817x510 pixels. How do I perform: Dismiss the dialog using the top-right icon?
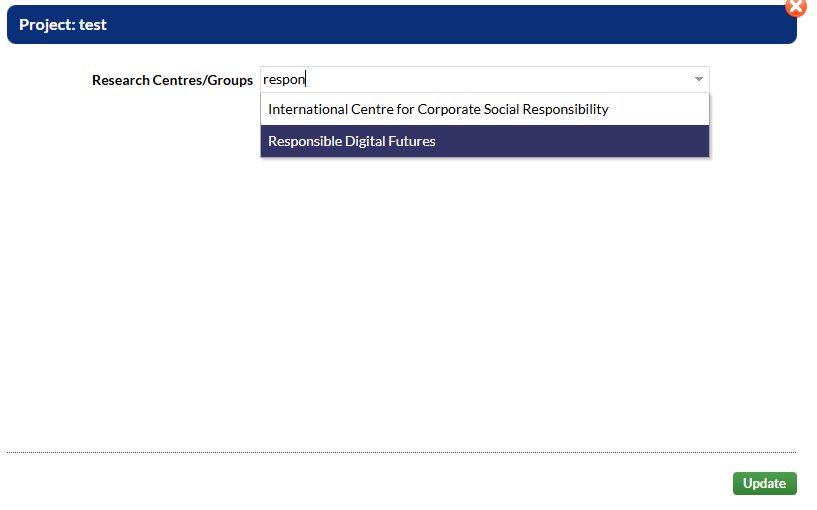(796, 7)
